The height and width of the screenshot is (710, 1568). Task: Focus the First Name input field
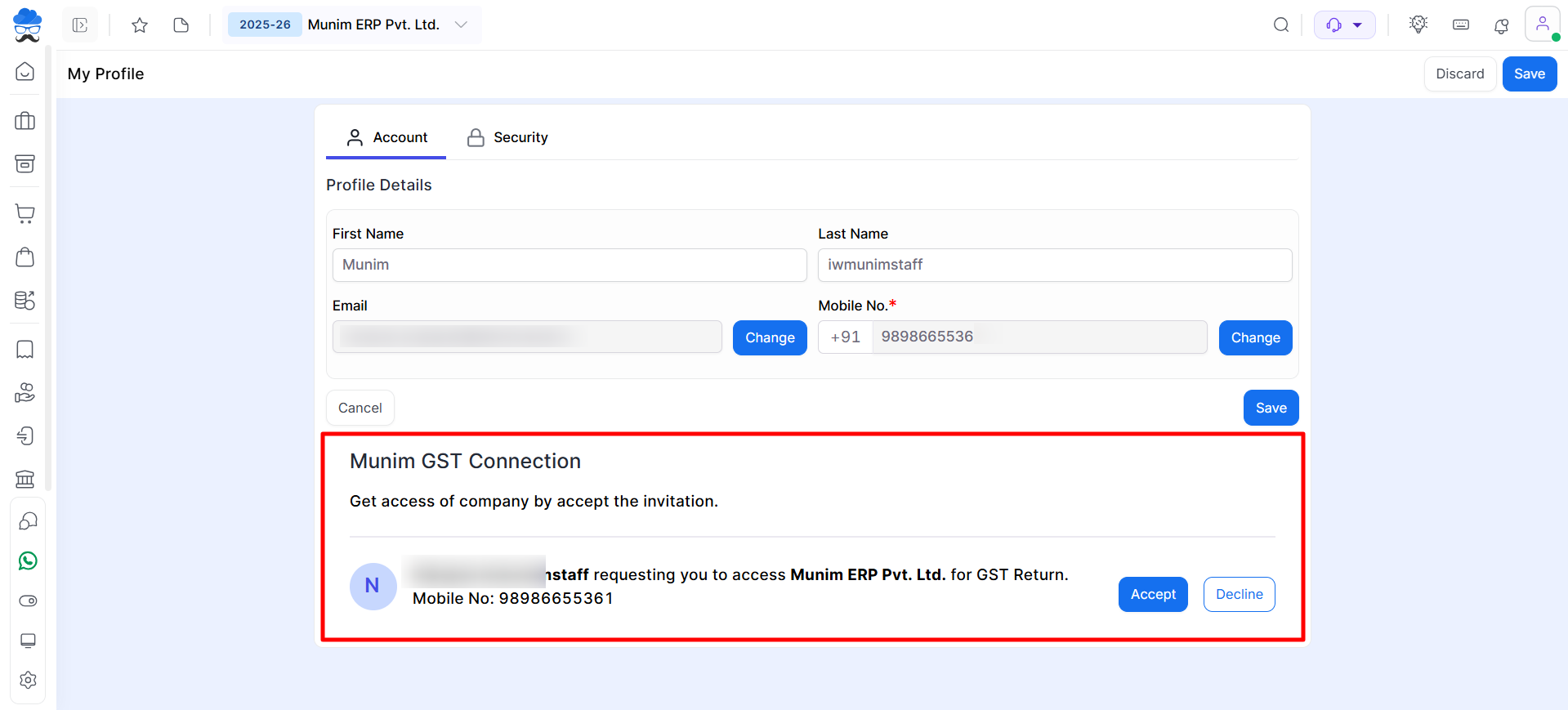point(570,265)
